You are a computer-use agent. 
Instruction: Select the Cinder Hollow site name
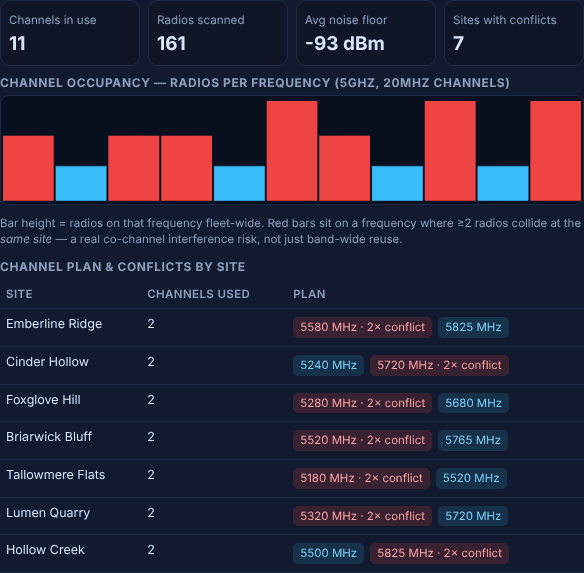pos(47,362)
